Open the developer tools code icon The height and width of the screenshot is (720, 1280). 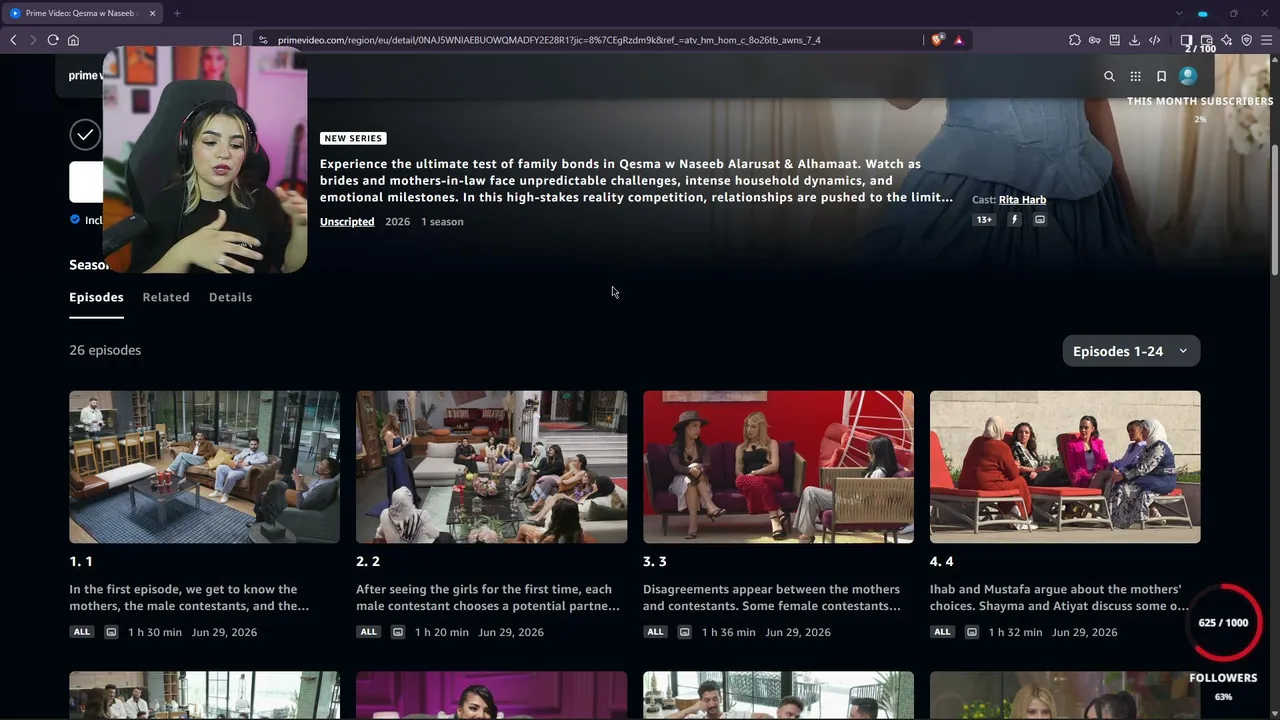1155,40
